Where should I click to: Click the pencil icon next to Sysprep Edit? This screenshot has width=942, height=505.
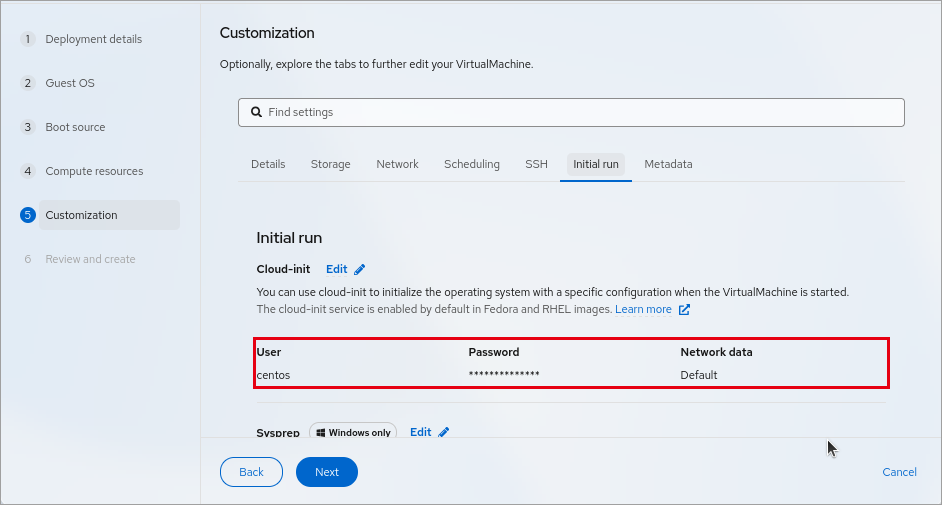(443, 432)
